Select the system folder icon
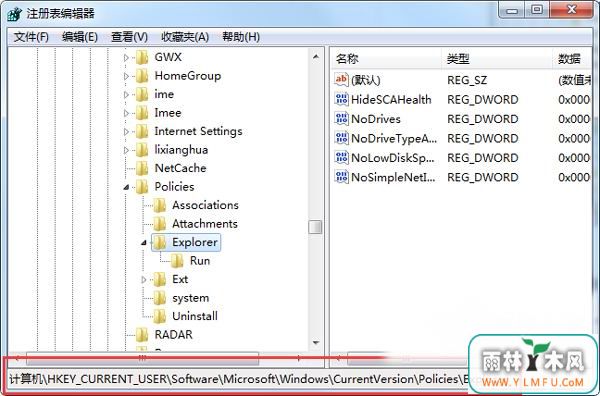This screenshot has width=600, height=396. click(x=160, y=298)
